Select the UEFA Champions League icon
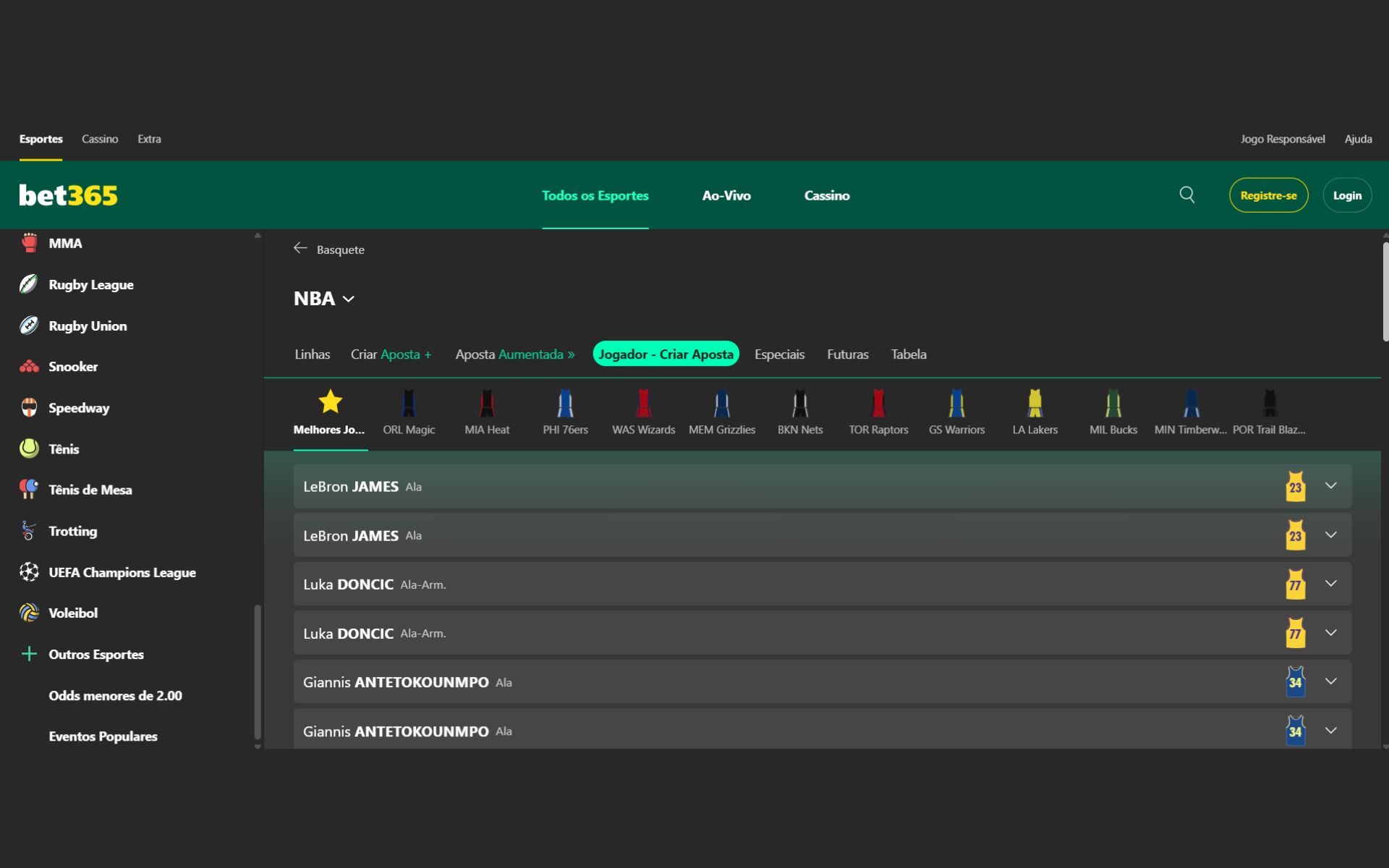 point(29,572)
